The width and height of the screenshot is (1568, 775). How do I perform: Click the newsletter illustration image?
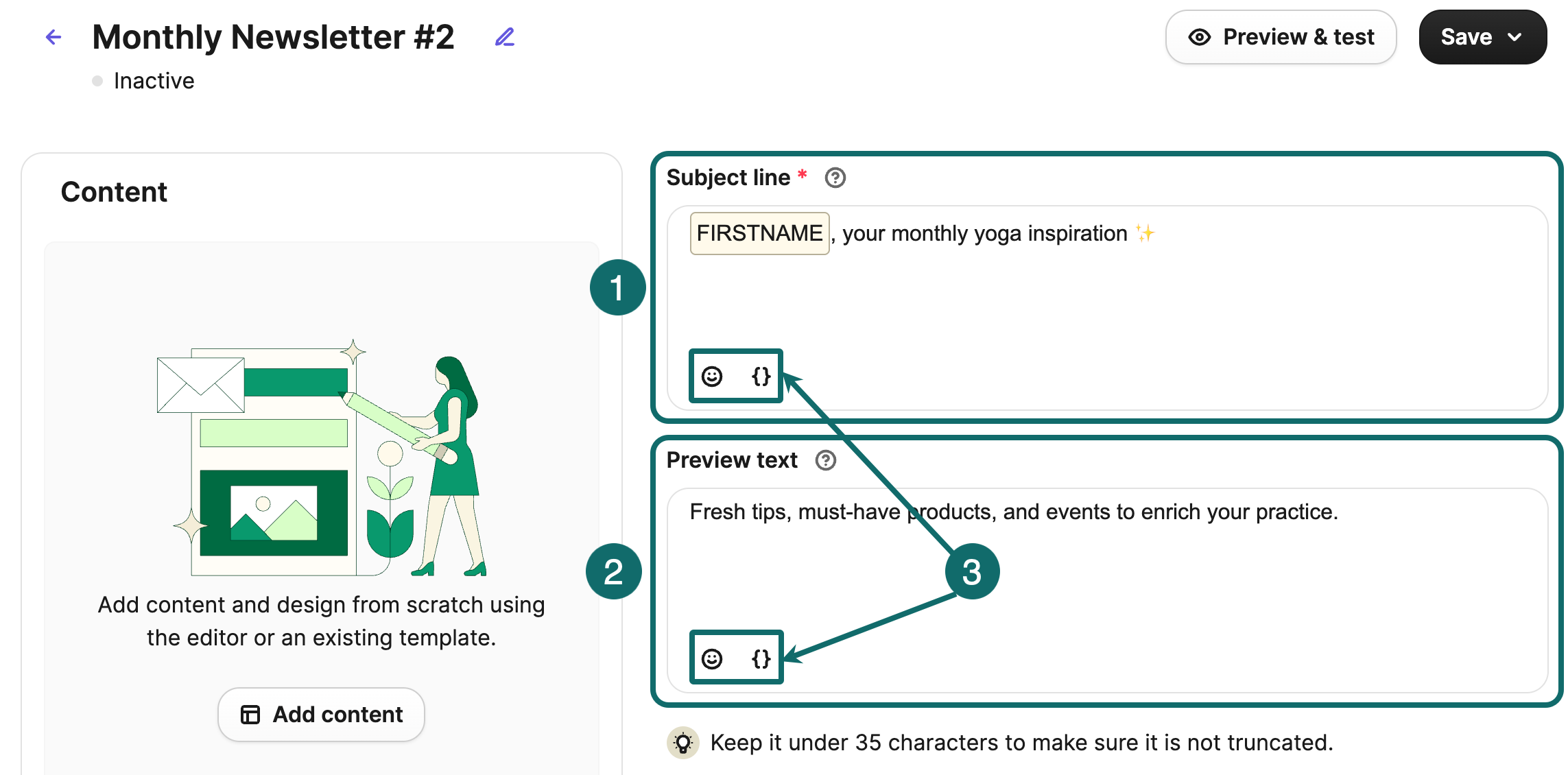(321, 460)
